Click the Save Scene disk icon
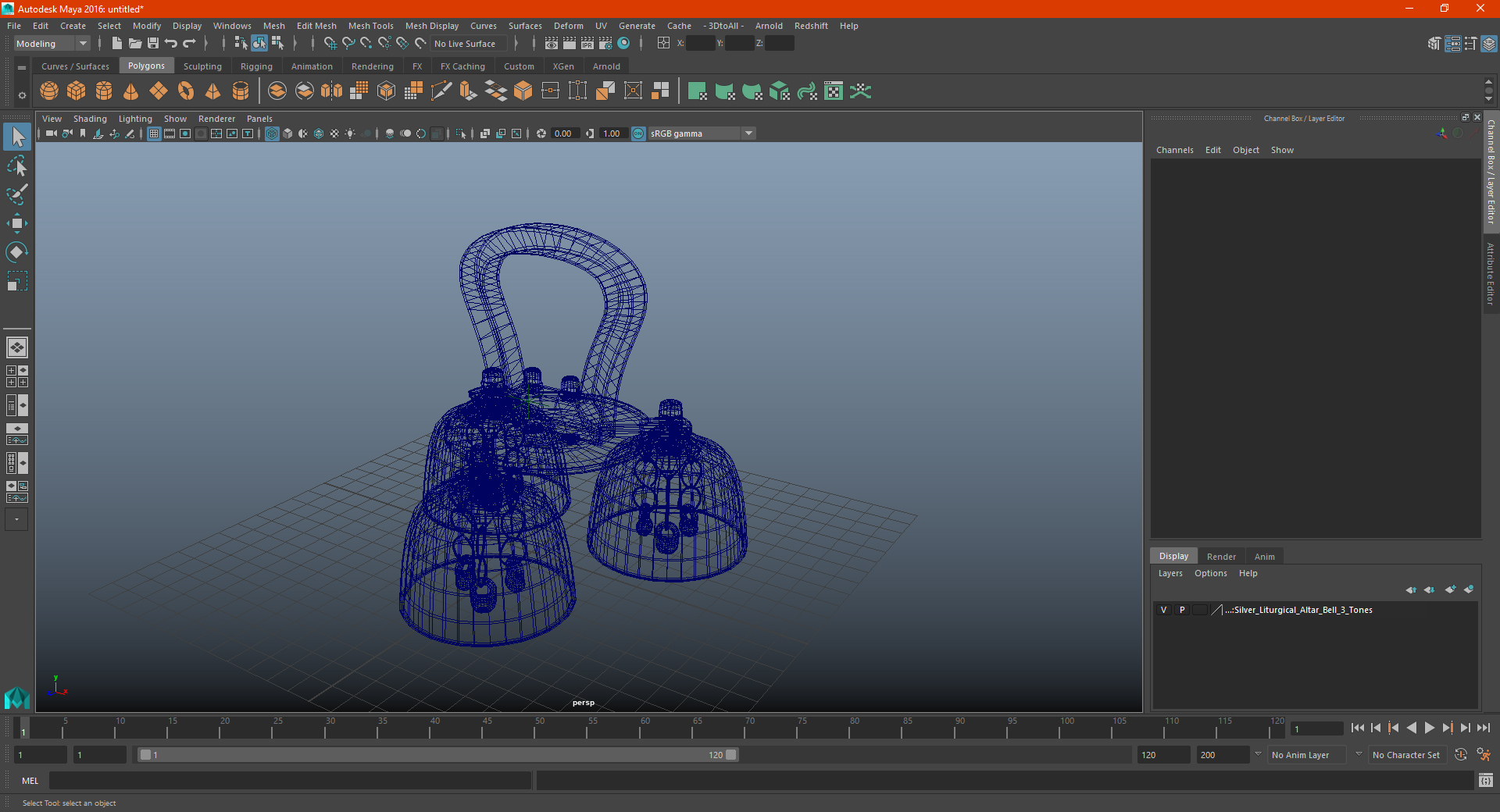This screenshot has height=812, width=1500. click(152, 44)
